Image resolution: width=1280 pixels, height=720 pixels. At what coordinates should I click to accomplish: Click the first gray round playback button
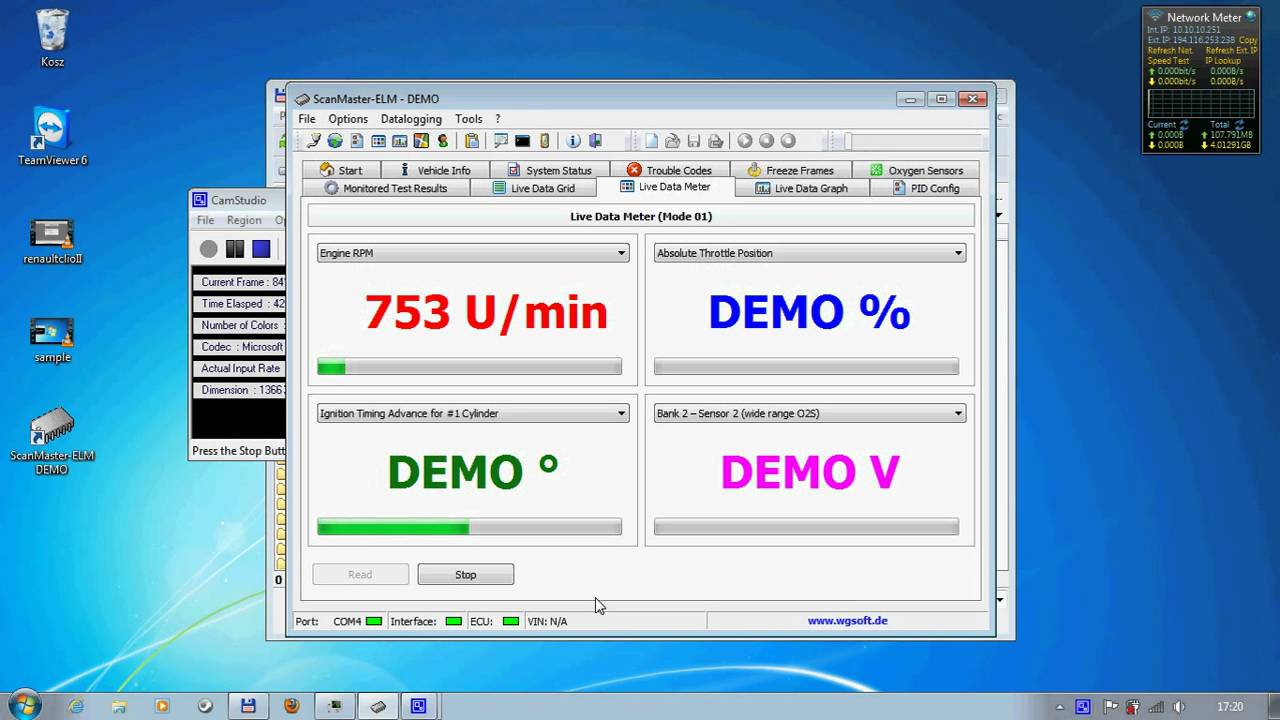[x=745, y=141]
